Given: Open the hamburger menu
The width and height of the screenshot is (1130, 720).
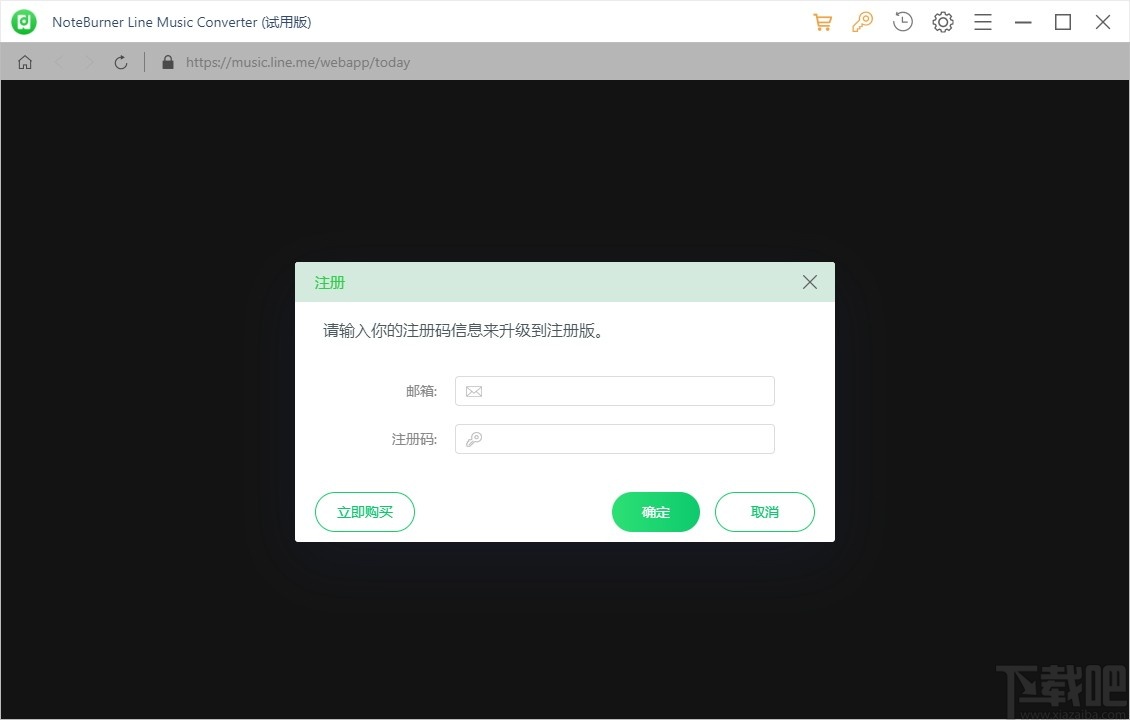Looking at the screenshot, I should pyautogui.click(x=982, y=21).
